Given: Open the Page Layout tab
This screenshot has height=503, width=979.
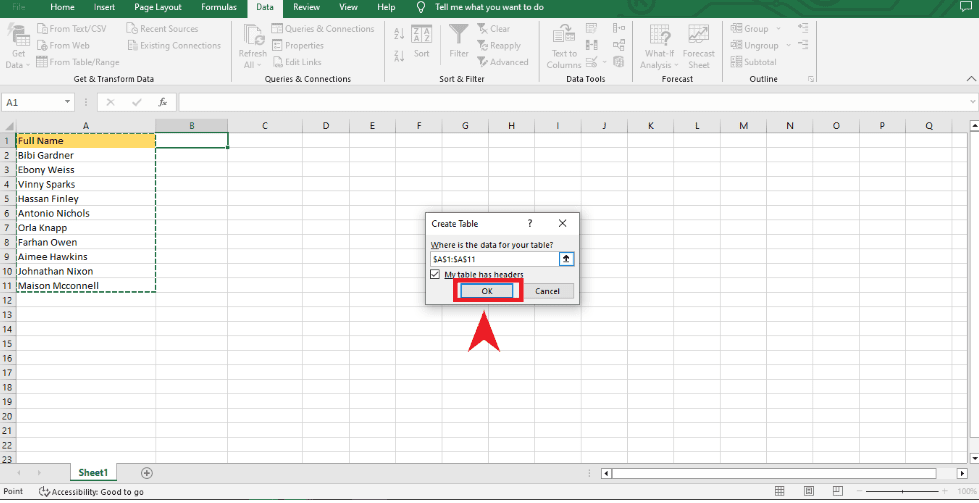Looking at the screenshot, I should point(158,7).
